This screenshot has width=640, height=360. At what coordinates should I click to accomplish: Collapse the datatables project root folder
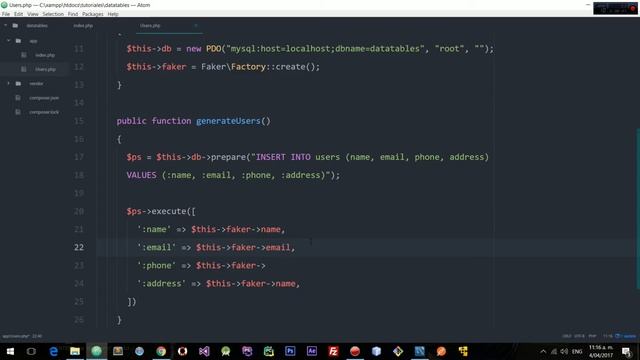click(6, 26)
